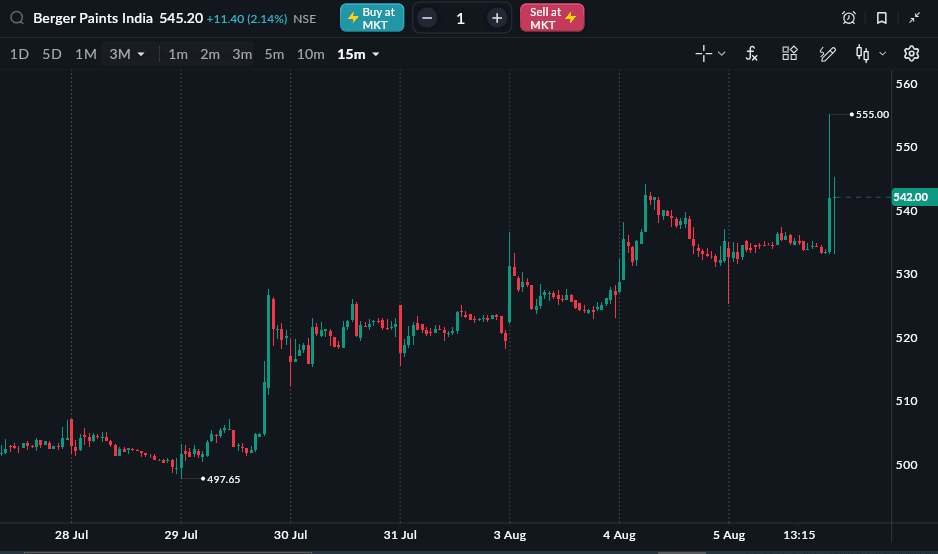Decrease quantity with minus button
This screenshot has width=938, height=554.
coord(427,19)
